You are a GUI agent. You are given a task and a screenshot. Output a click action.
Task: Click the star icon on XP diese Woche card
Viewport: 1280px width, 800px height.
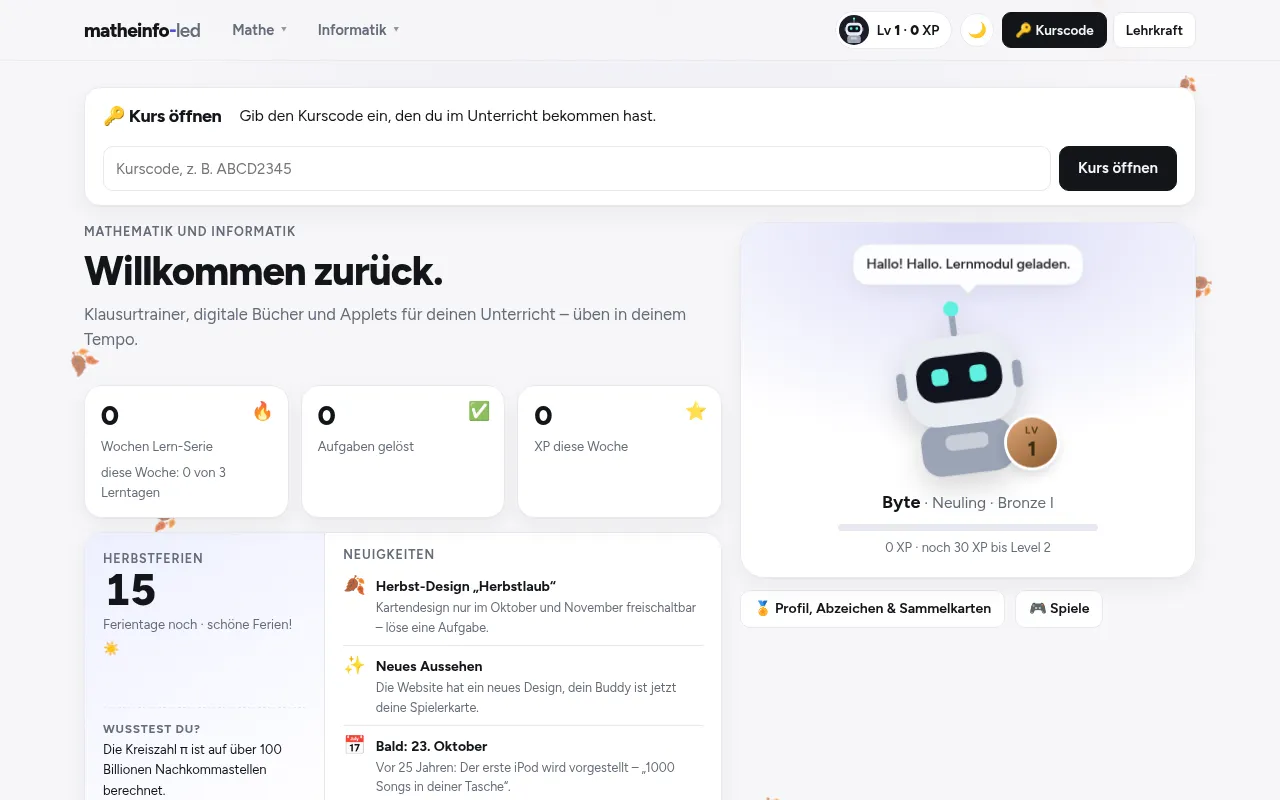click(696, 411)
